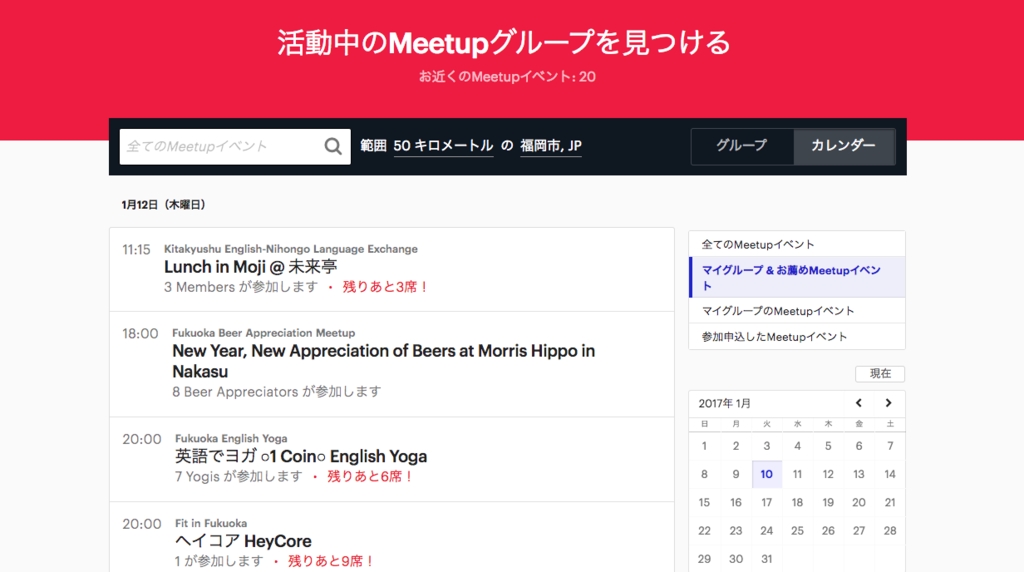The width and height of the screenshot is (1024, 572).
Task: Select January 20 in calendar
Action: tap(859, 502)
